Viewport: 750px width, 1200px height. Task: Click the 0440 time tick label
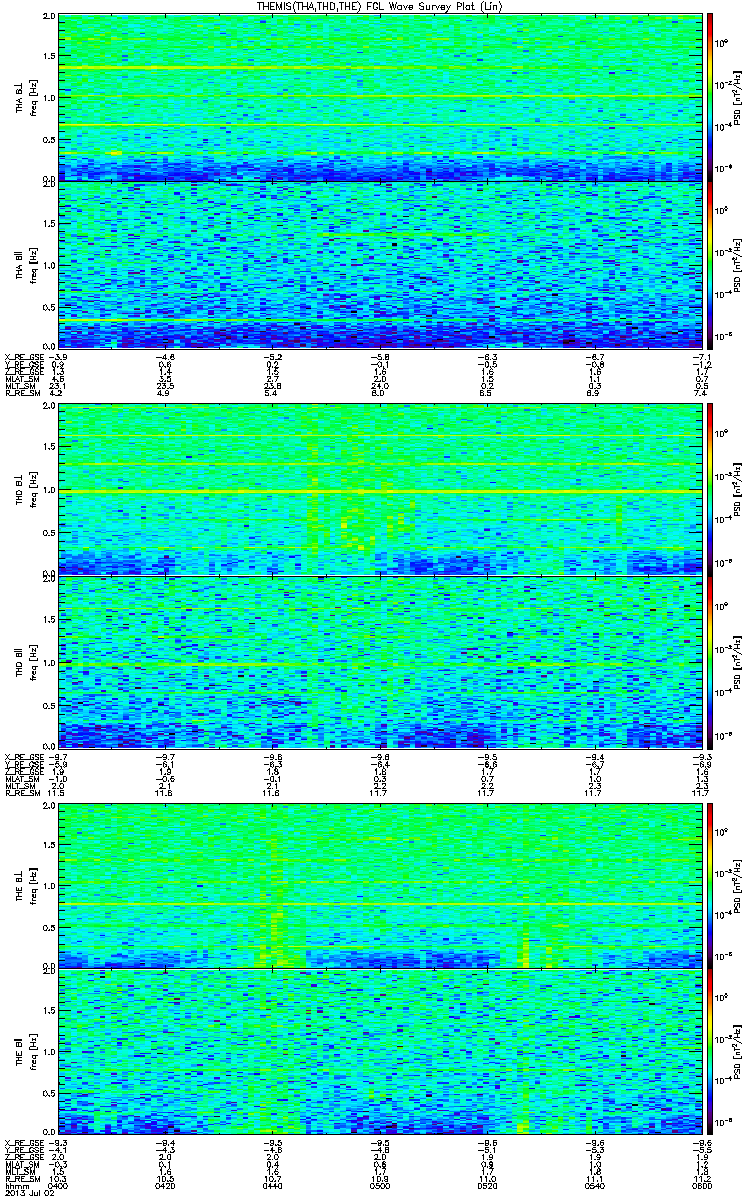click(x=272, y=1186)
